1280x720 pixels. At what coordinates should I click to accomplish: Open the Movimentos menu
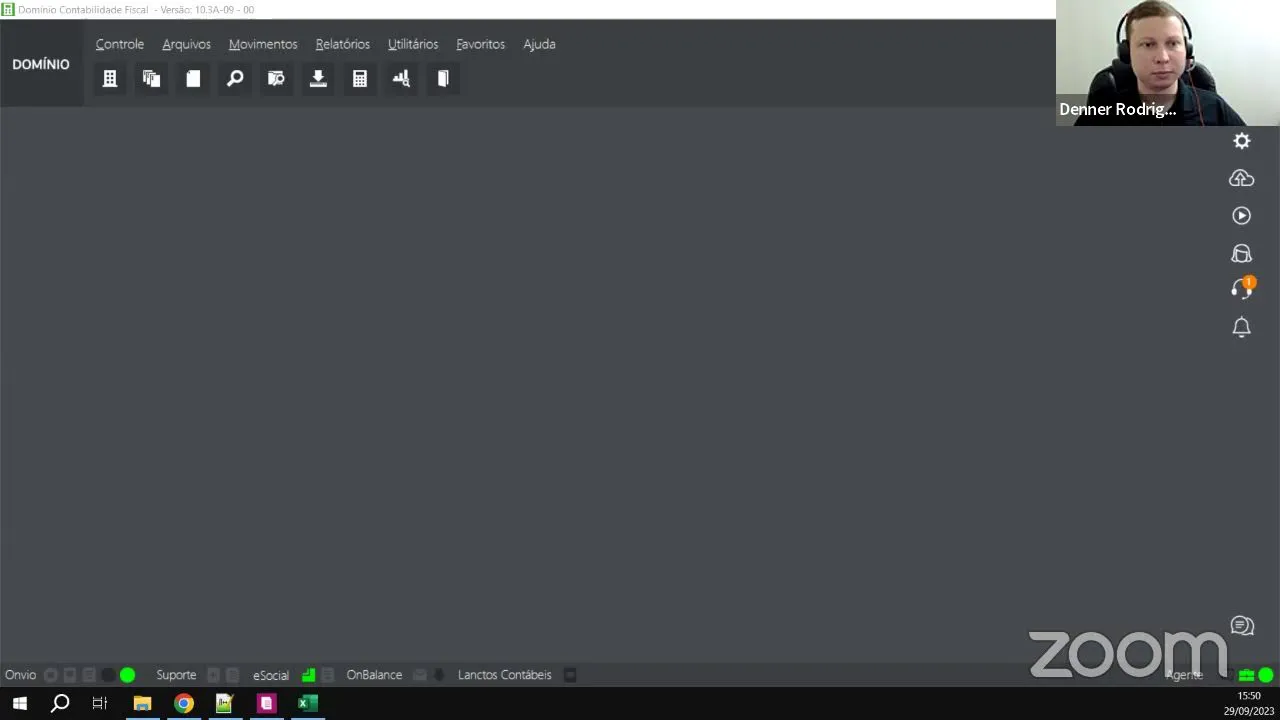coord(263,44)
